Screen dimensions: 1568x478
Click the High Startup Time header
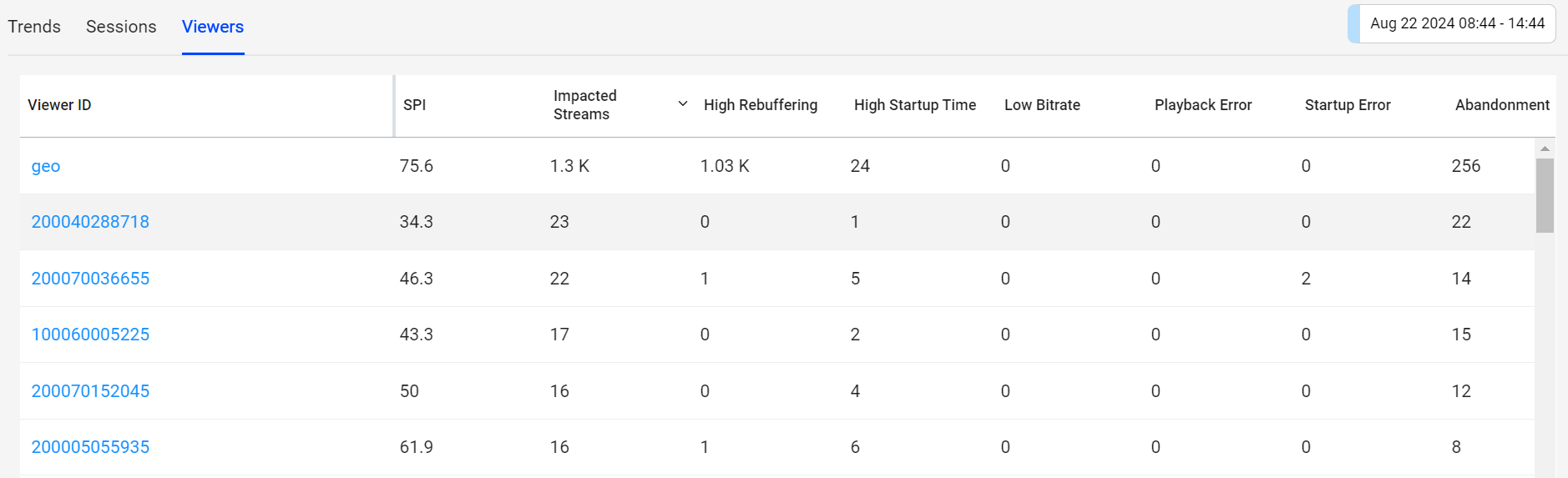pos(914,105)
